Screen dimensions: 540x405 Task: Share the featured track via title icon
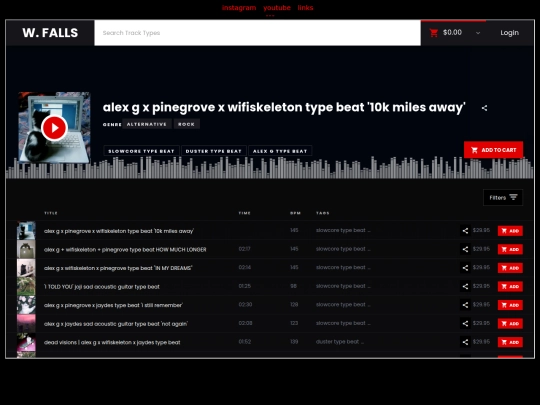pos(484,108)
